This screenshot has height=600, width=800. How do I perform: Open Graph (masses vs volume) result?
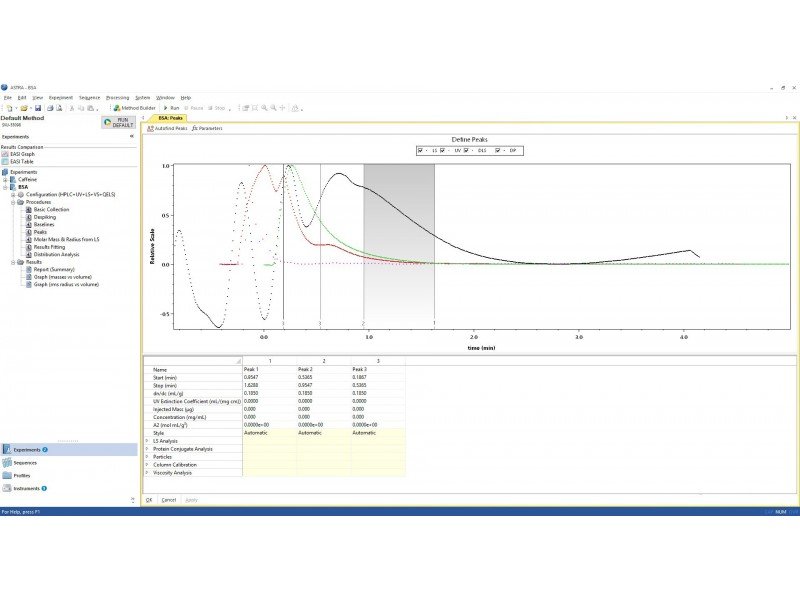pos(59,277)
